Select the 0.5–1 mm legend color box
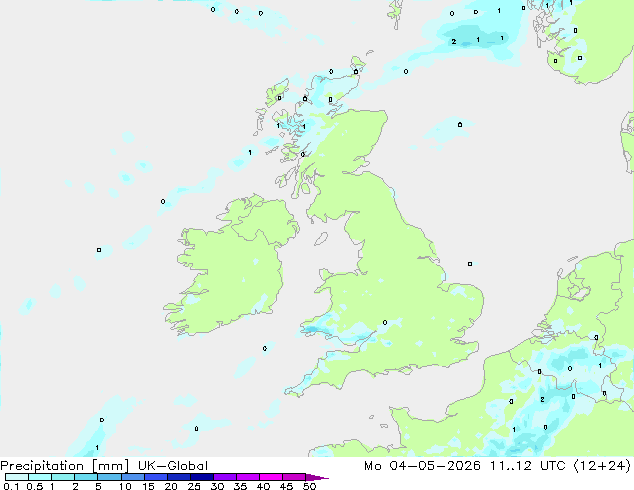The image size is (634, 490). 40,477
